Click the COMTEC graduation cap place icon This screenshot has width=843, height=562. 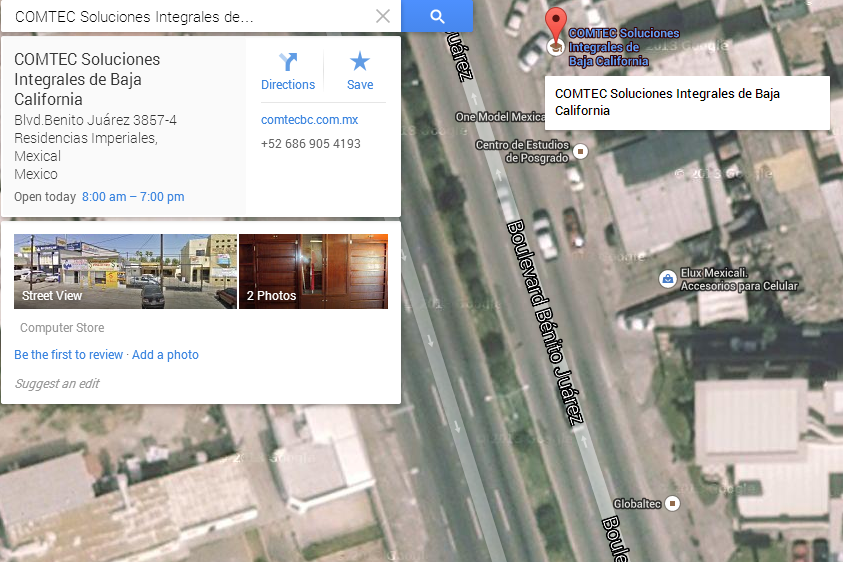pyautogui.click(x=555, y=47)
